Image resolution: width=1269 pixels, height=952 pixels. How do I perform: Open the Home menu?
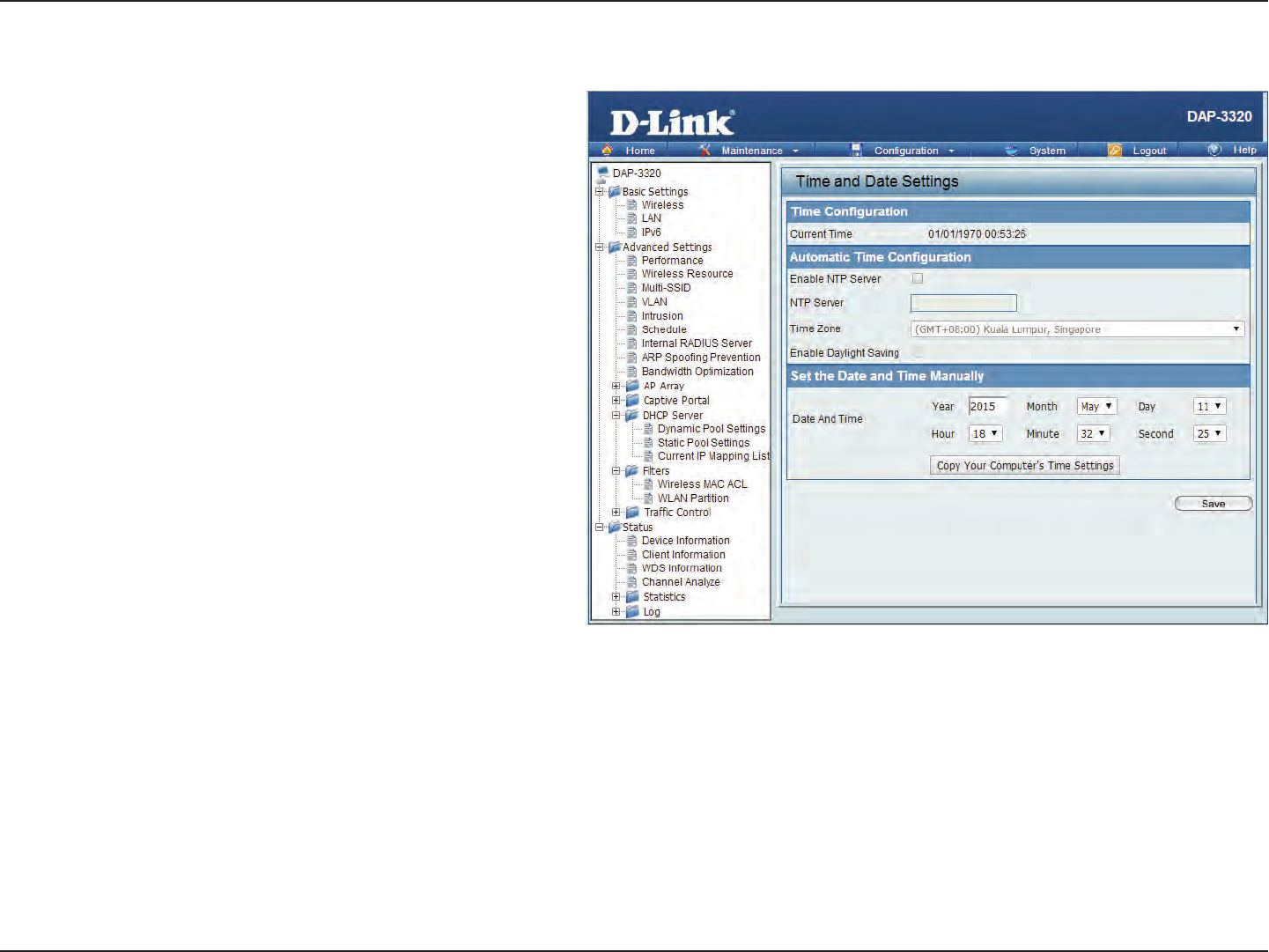pos(640,151)
